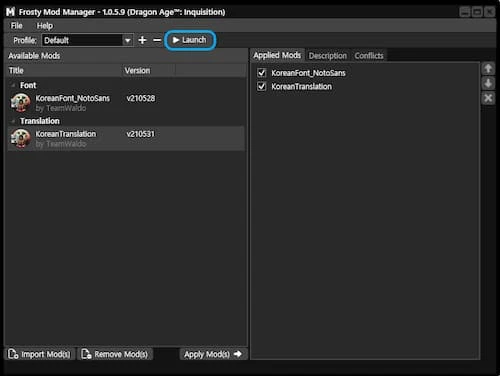Screen dimensions: 500x376
Task: Remove profile with minus icon
Action: tap(157, 40)
